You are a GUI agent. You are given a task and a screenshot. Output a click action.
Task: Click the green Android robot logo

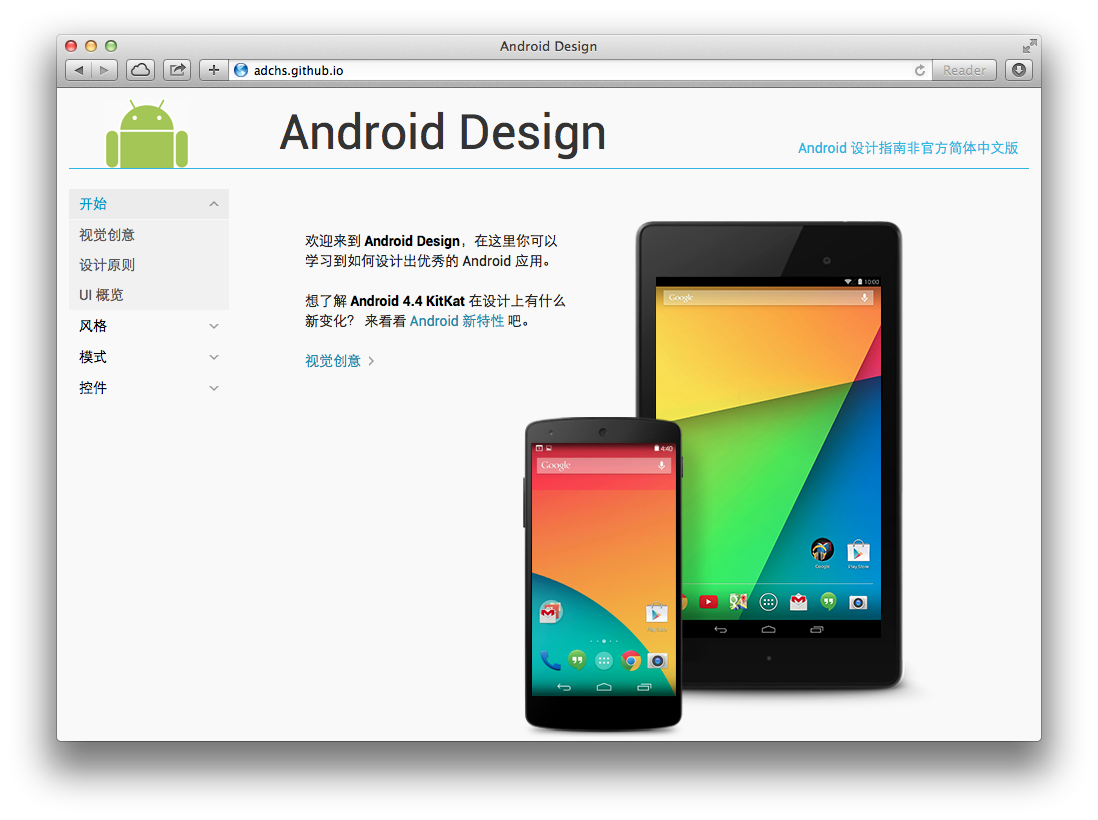tap(147, 134)
